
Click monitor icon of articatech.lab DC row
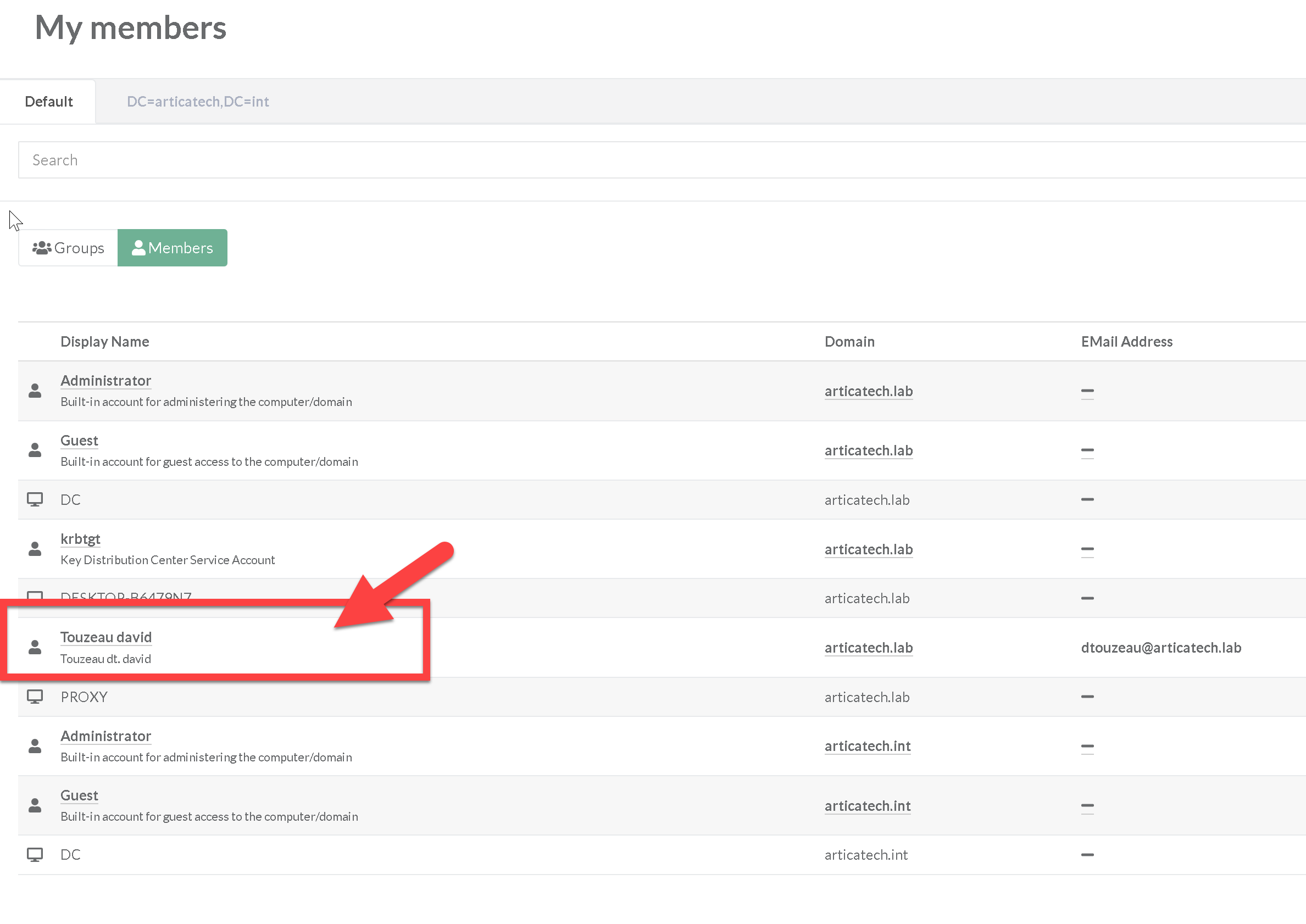click(x=35, y=499)
